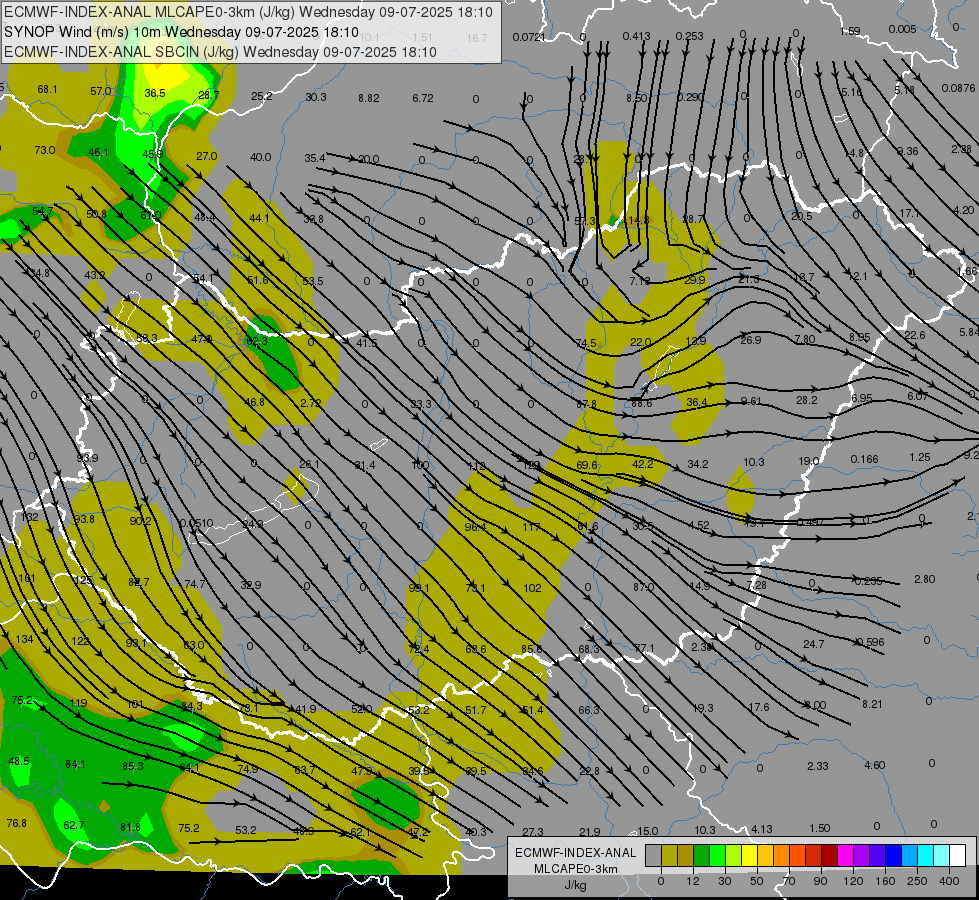Click the map value 69.6
The width and height of the screenshot is (979, 900).
[587, 465]
